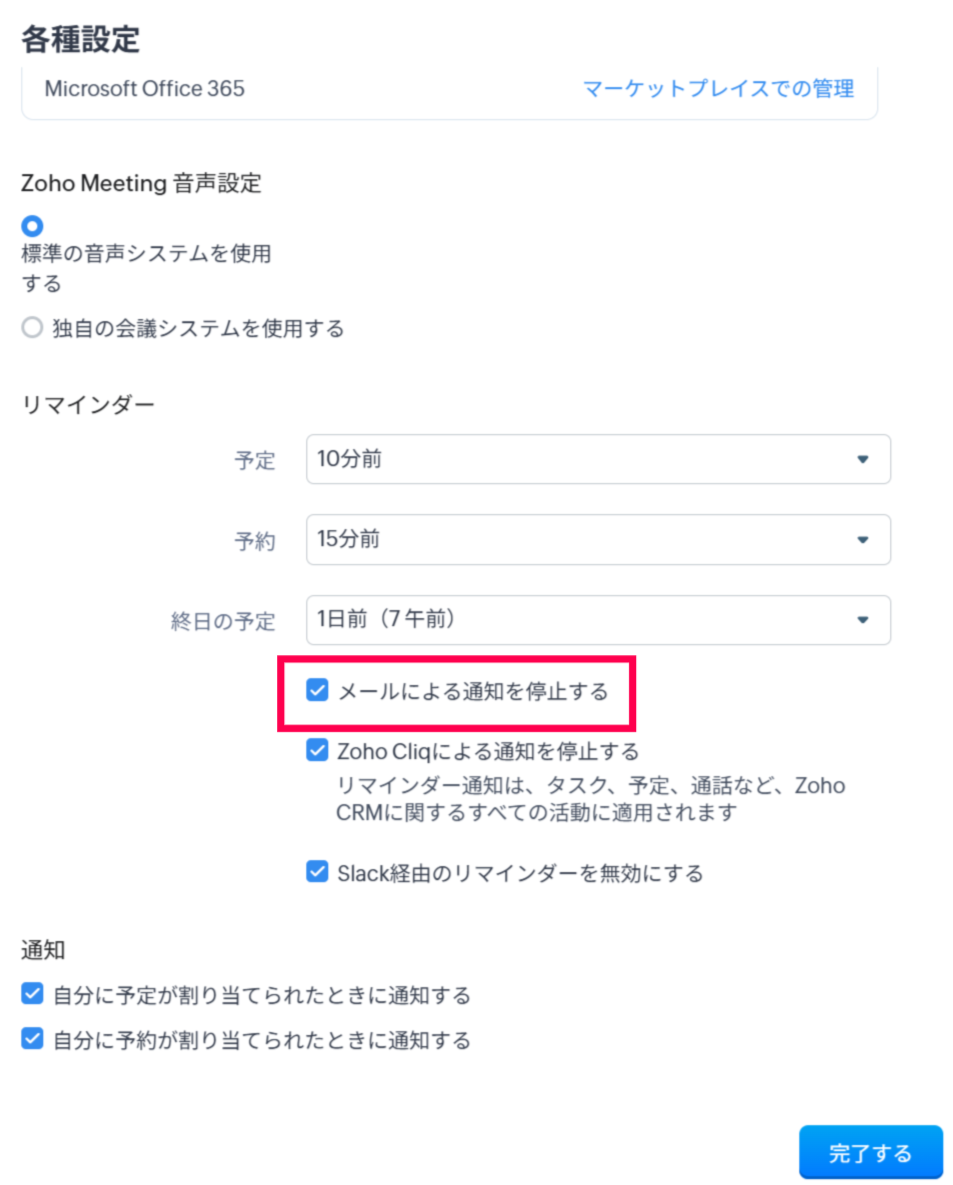Screen dimensions: 953x1185
Task: Click the arrow icon on the 15分前 dropdown
Action: coord(863,540)
